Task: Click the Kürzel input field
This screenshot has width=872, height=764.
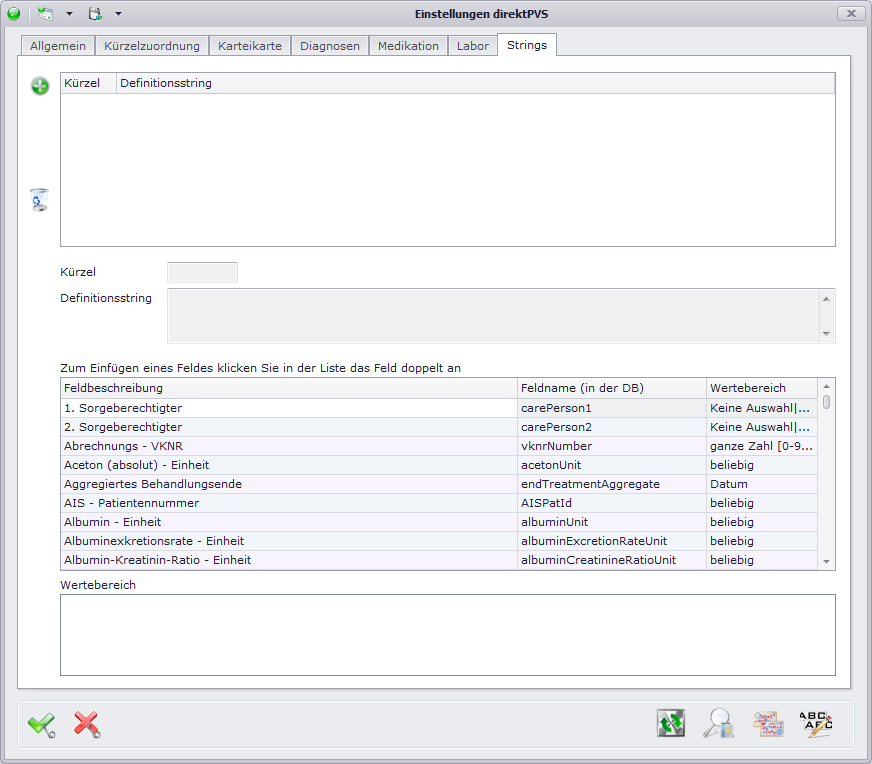Action: 202,272
